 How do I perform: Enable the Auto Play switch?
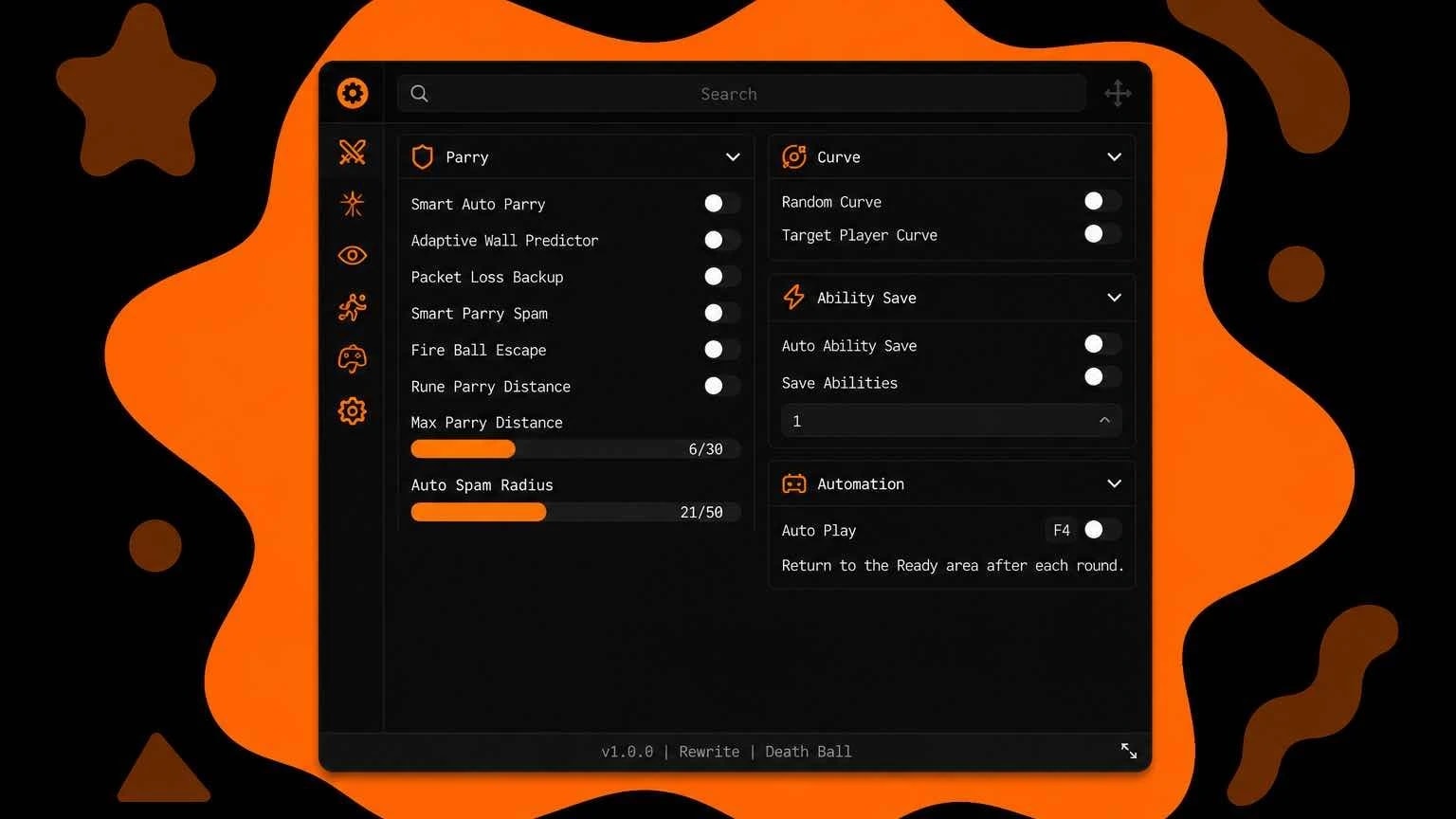coord(1101,530)
